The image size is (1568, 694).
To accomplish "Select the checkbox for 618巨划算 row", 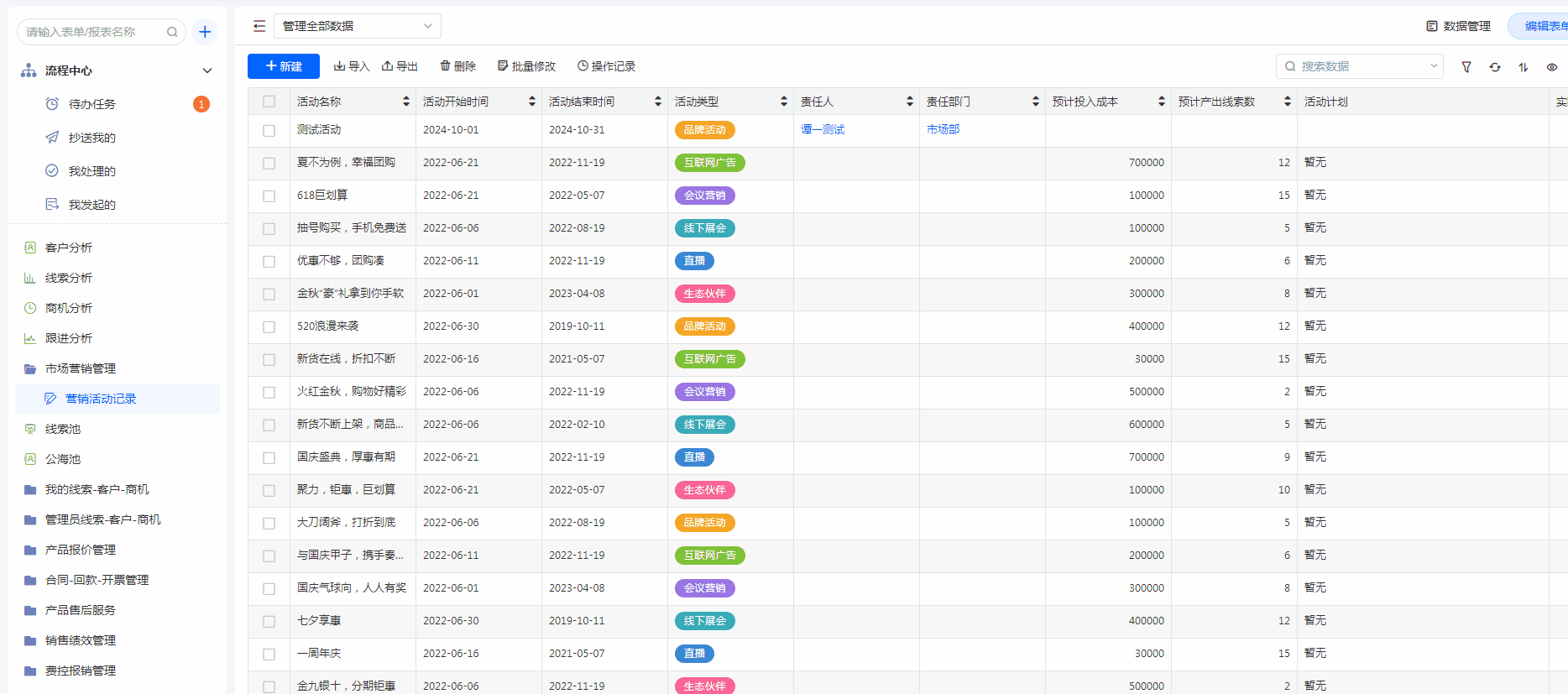I will [x=269, y=196].
